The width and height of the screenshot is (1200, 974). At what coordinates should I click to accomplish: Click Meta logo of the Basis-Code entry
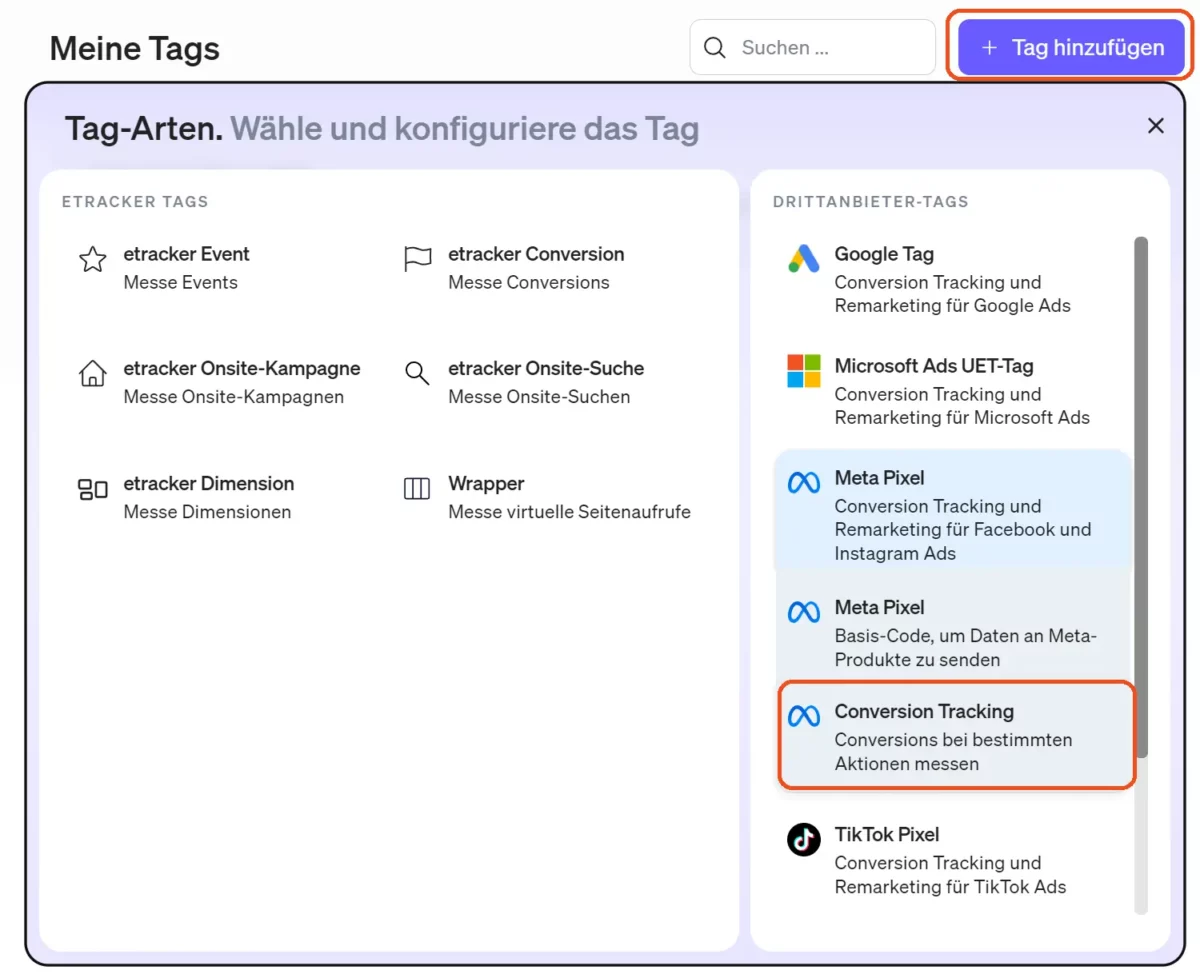point(804,612)
